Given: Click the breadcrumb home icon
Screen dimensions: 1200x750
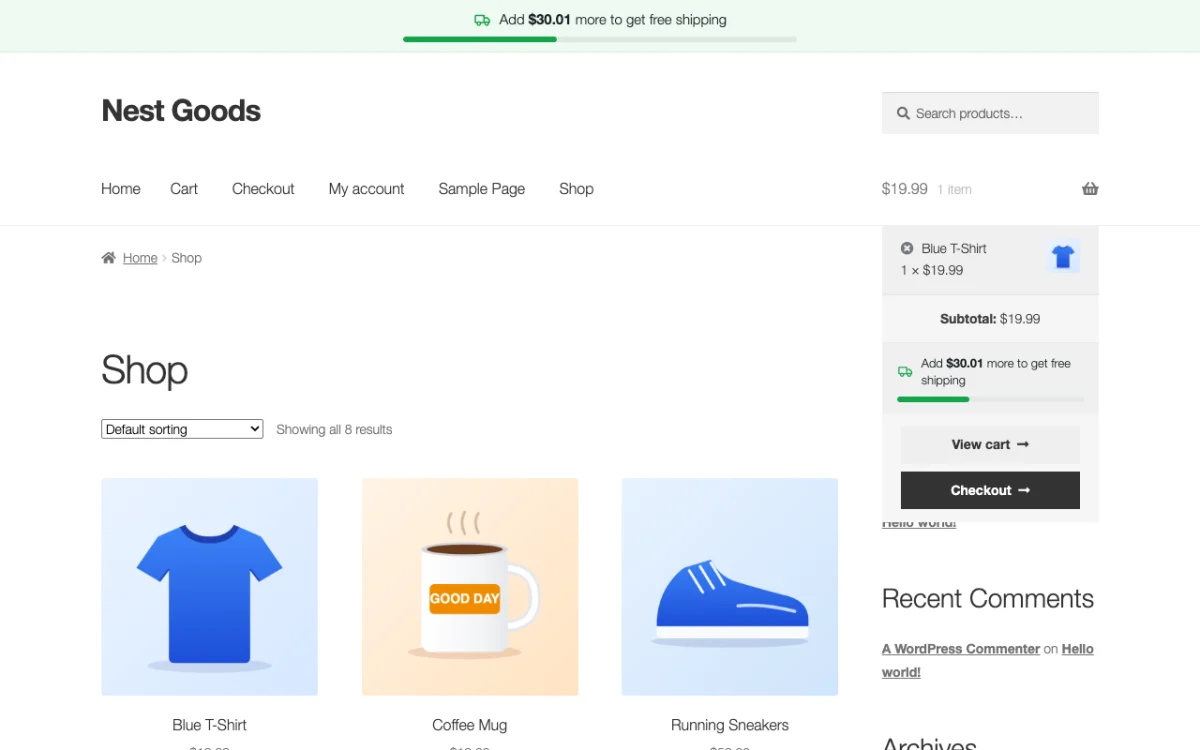Looking at the screenshot, I should (109, 258).
